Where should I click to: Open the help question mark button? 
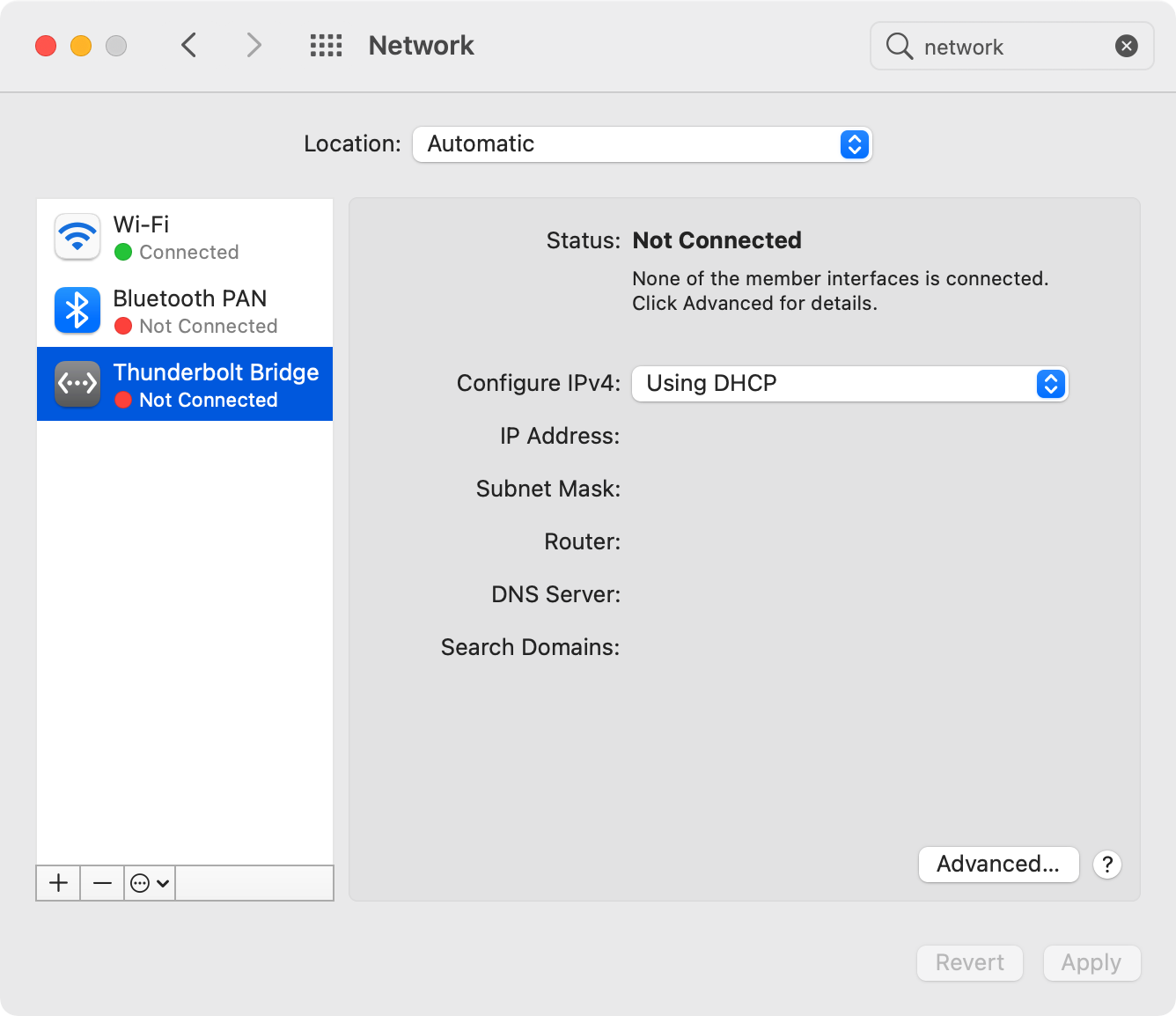pos(1107,865)
